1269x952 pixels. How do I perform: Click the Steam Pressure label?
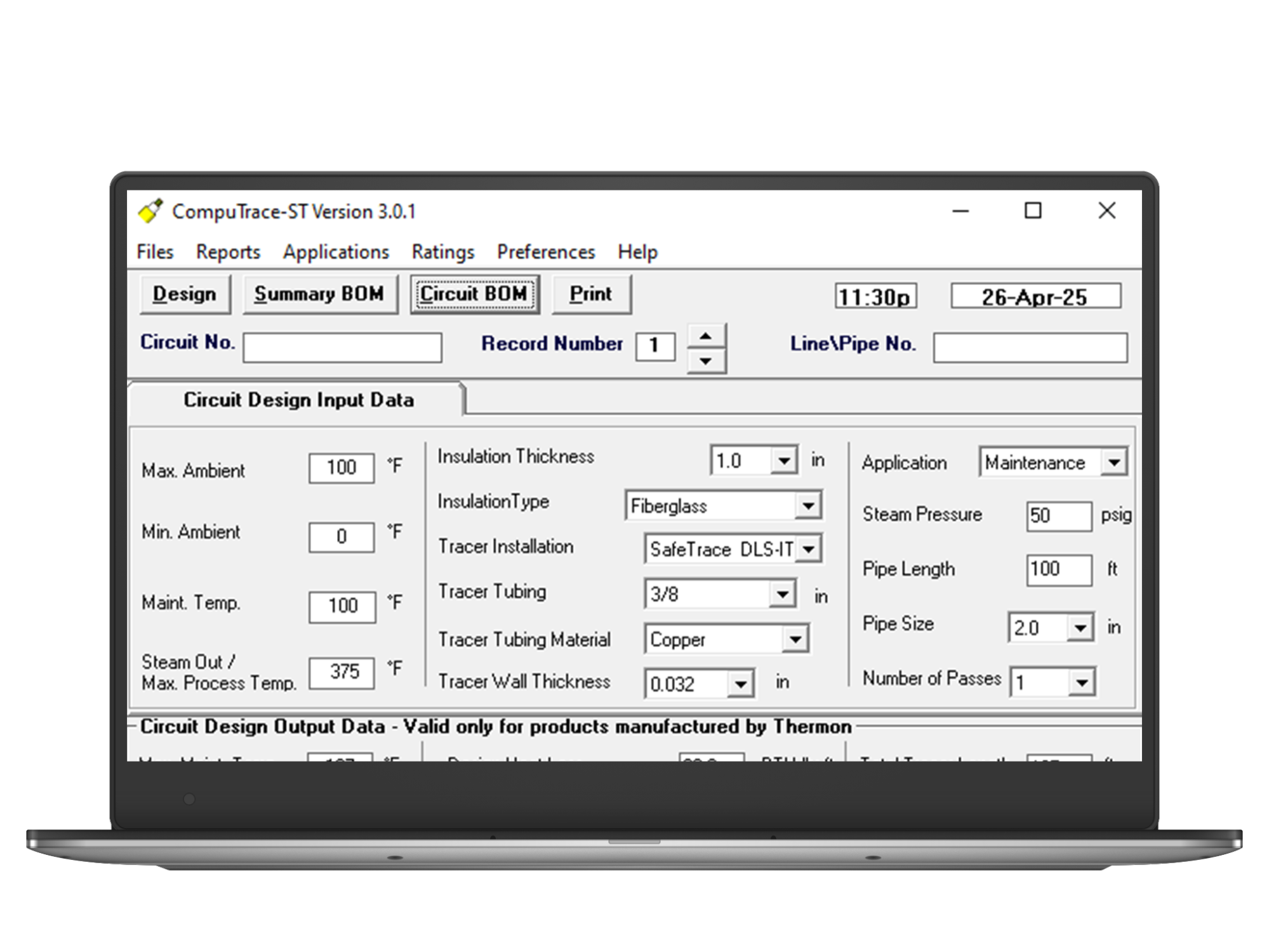click(x=922, y=514)
